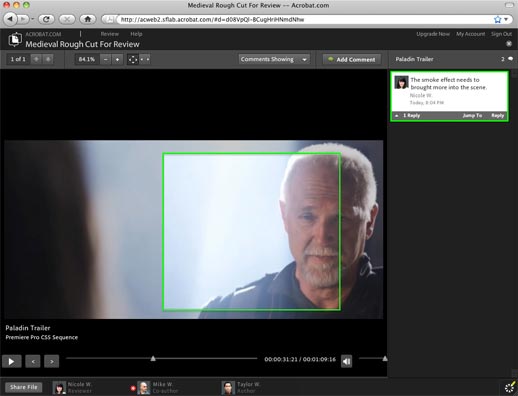Click the Acrobat.com logo icon
This screenshot has width=518, height=396.
[15, 40]
